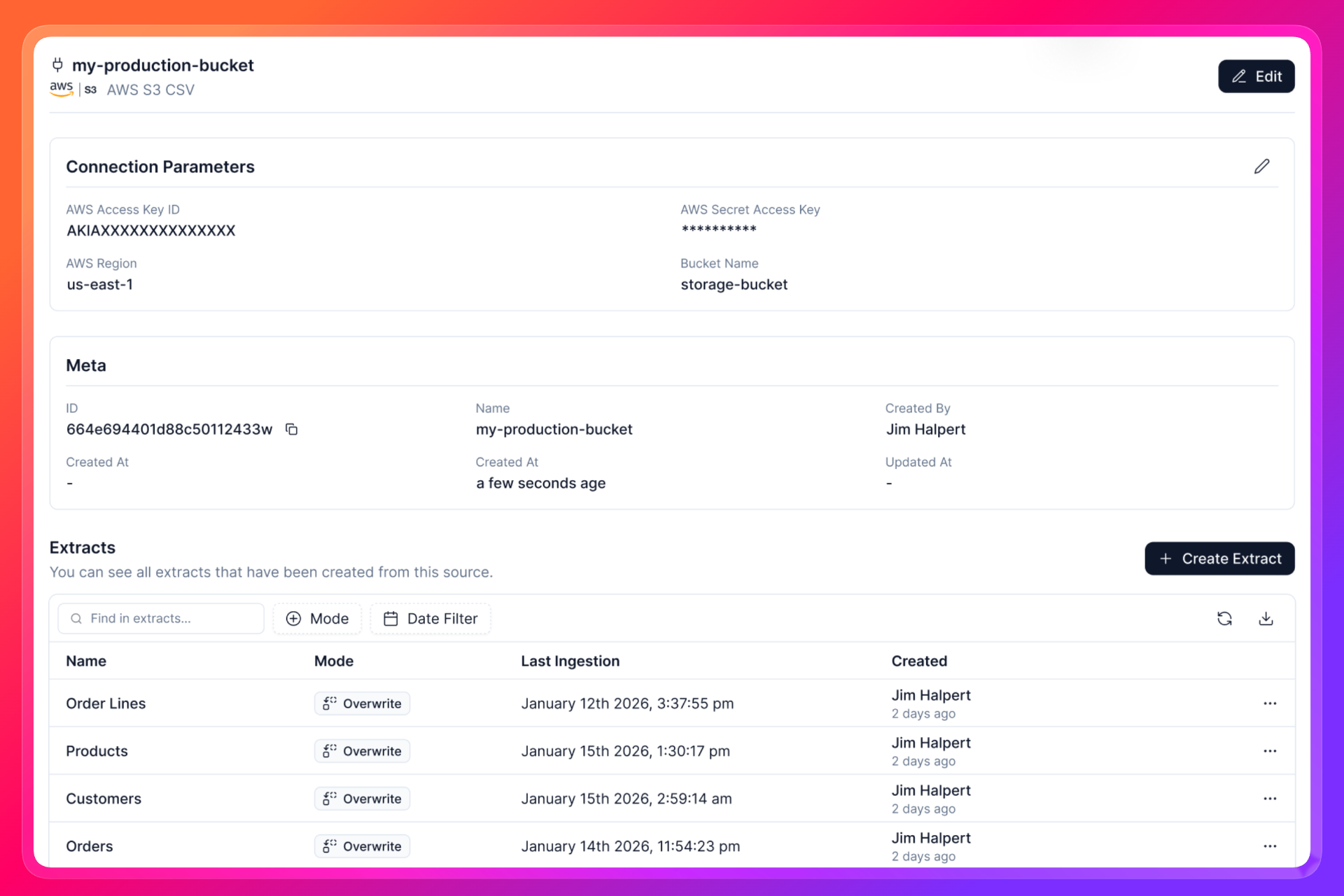Screen dimensions: 1344x896
Task: Open the three-dot menu for Order Lines
Action: pos(1270,703)
